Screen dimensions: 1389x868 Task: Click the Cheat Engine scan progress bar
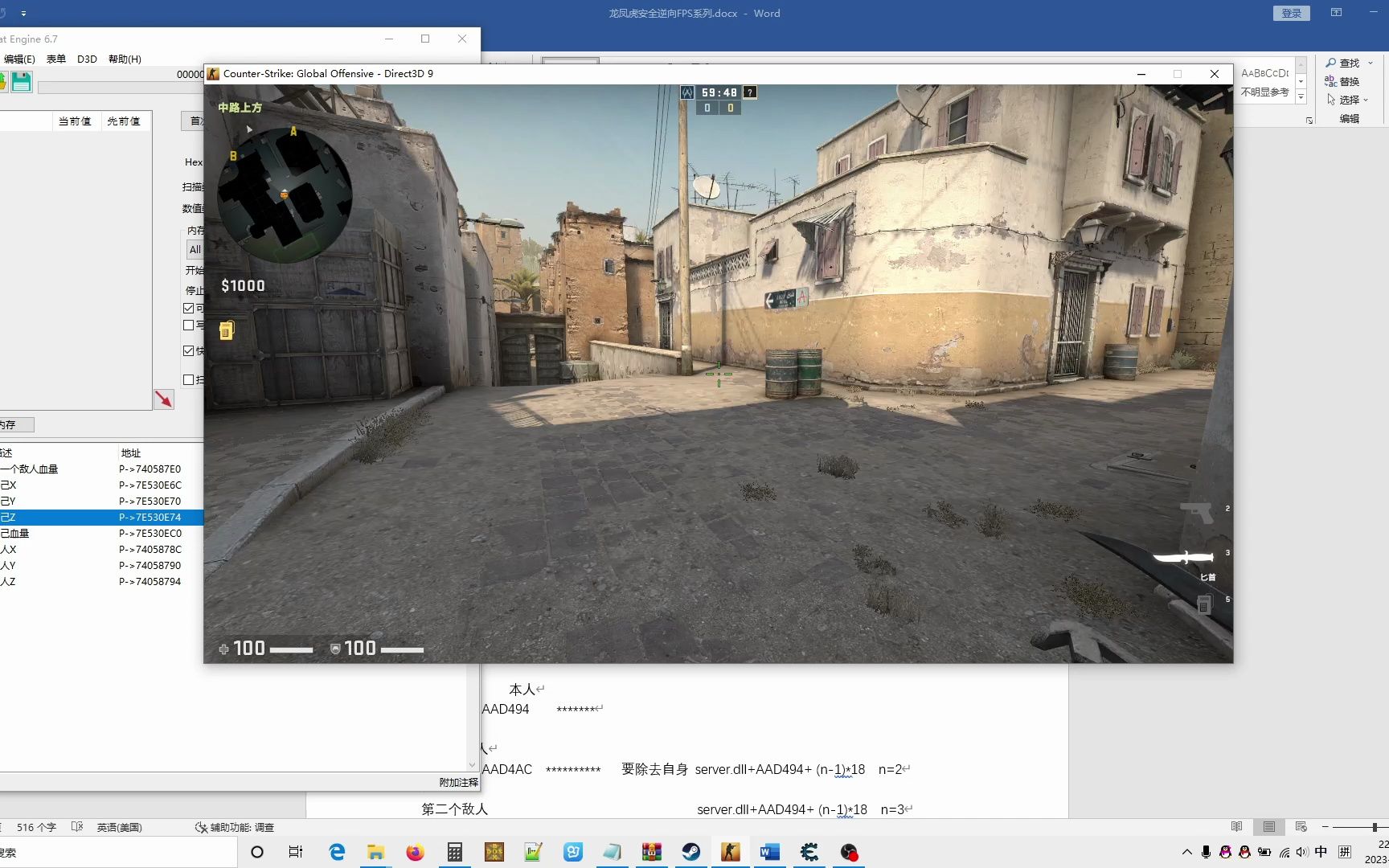point(121,87)
